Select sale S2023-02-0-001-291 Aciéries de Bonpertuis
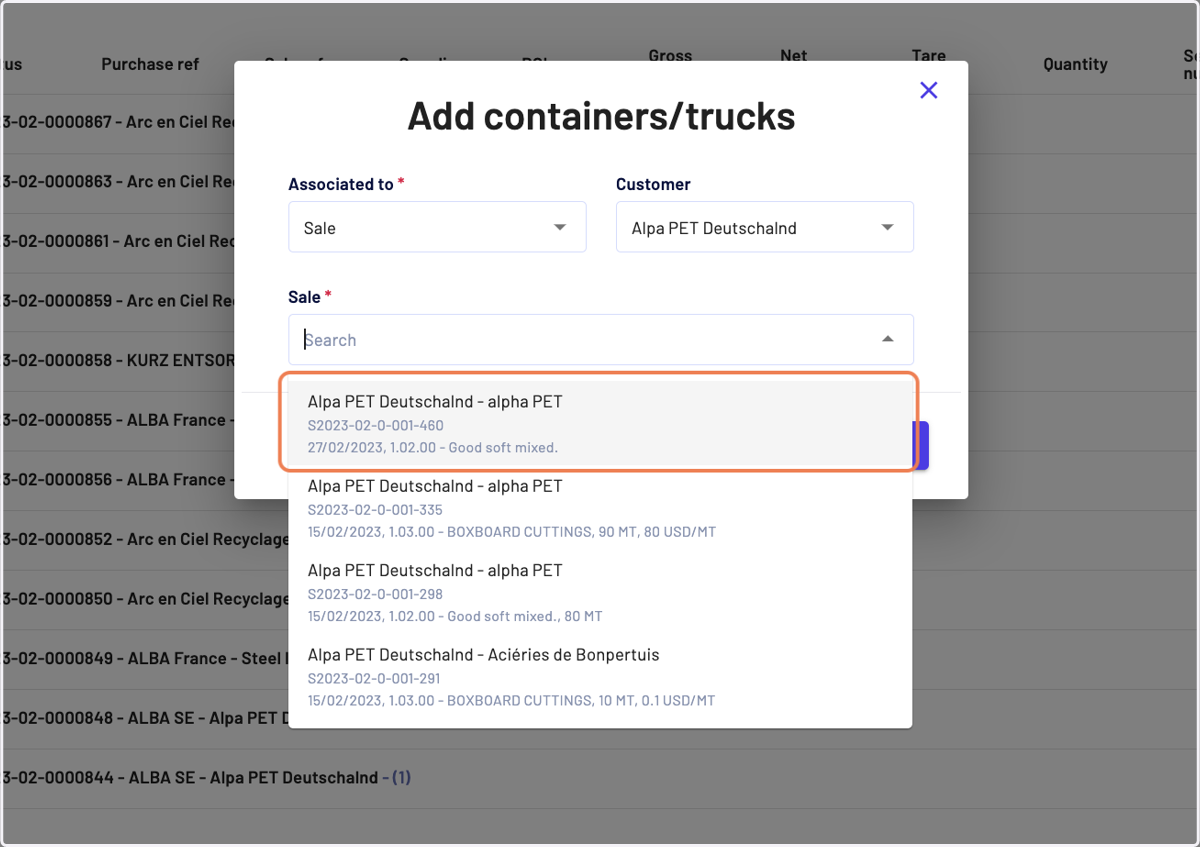Viewport: 1200px width, 847px height. 600,677
